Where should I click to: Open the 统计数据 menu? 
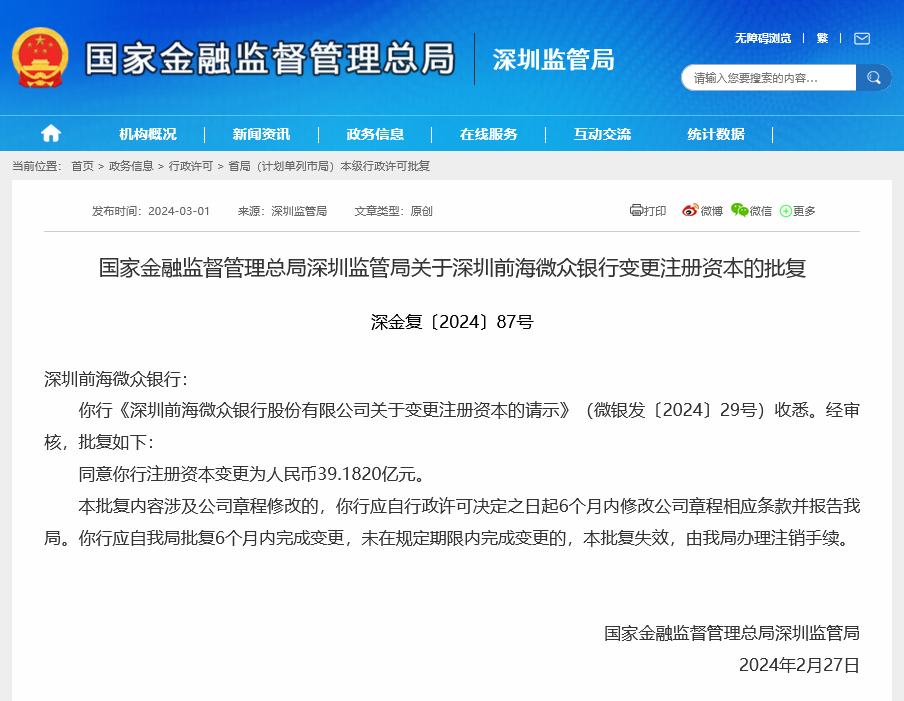pos(715,134)
